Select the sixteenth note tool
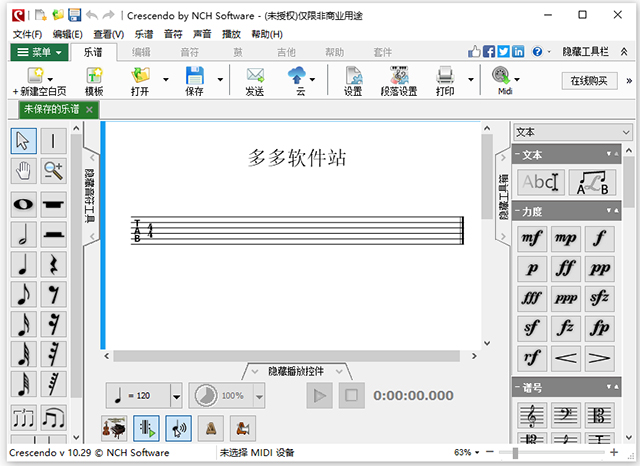This screenshot has height=466, width=640. pyautogui.click(x=23, y=324)
